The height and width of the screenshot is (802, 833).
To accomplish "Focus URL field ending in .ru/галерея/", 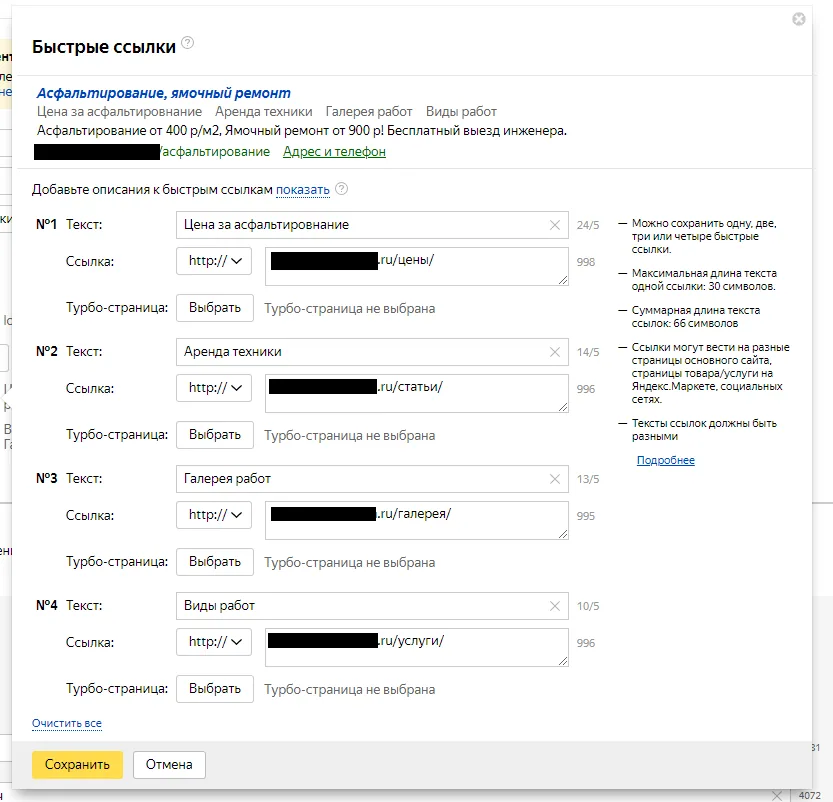I will pos(417,521).
